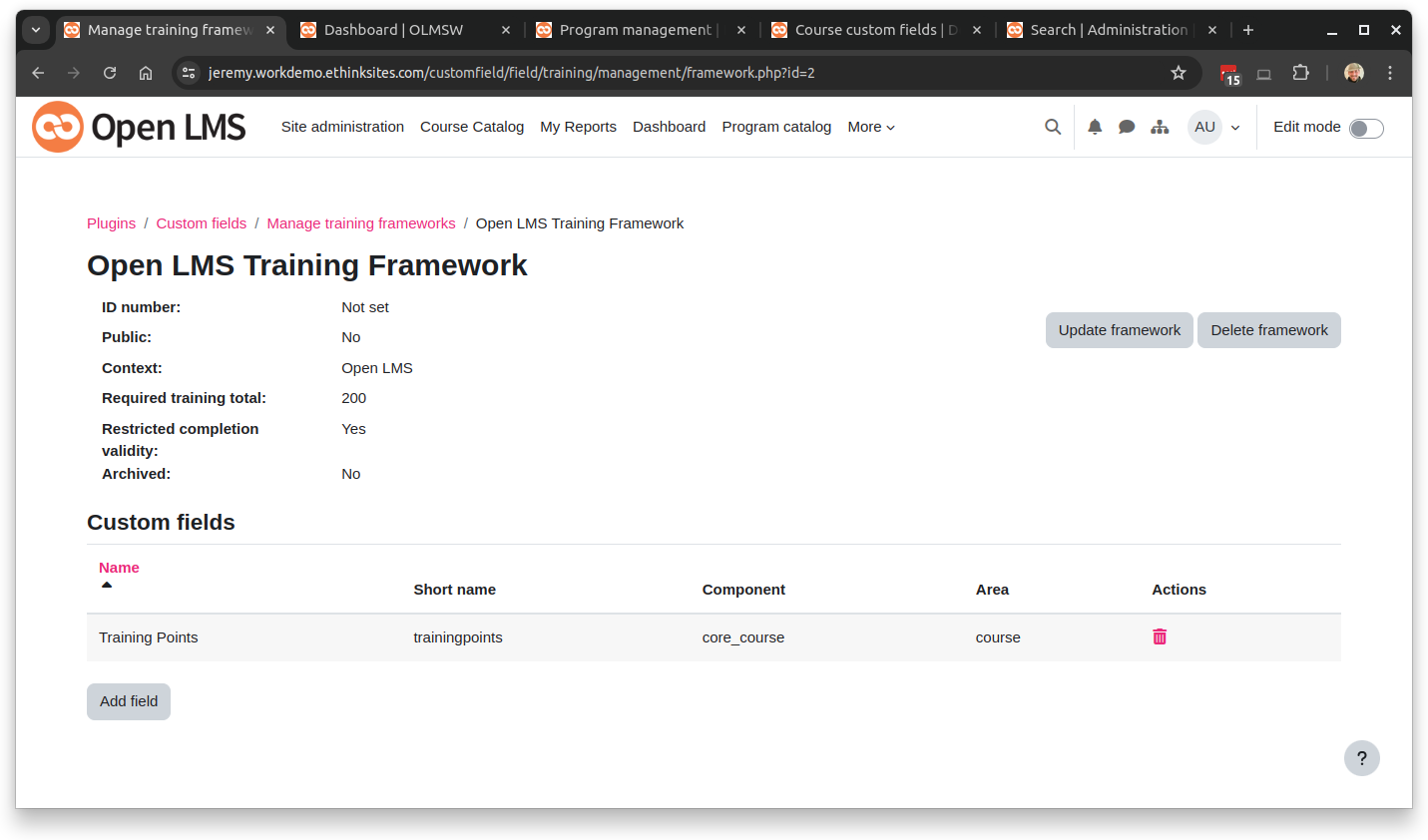
Task: Open Site administration menu item
Action: coord(342,127)
